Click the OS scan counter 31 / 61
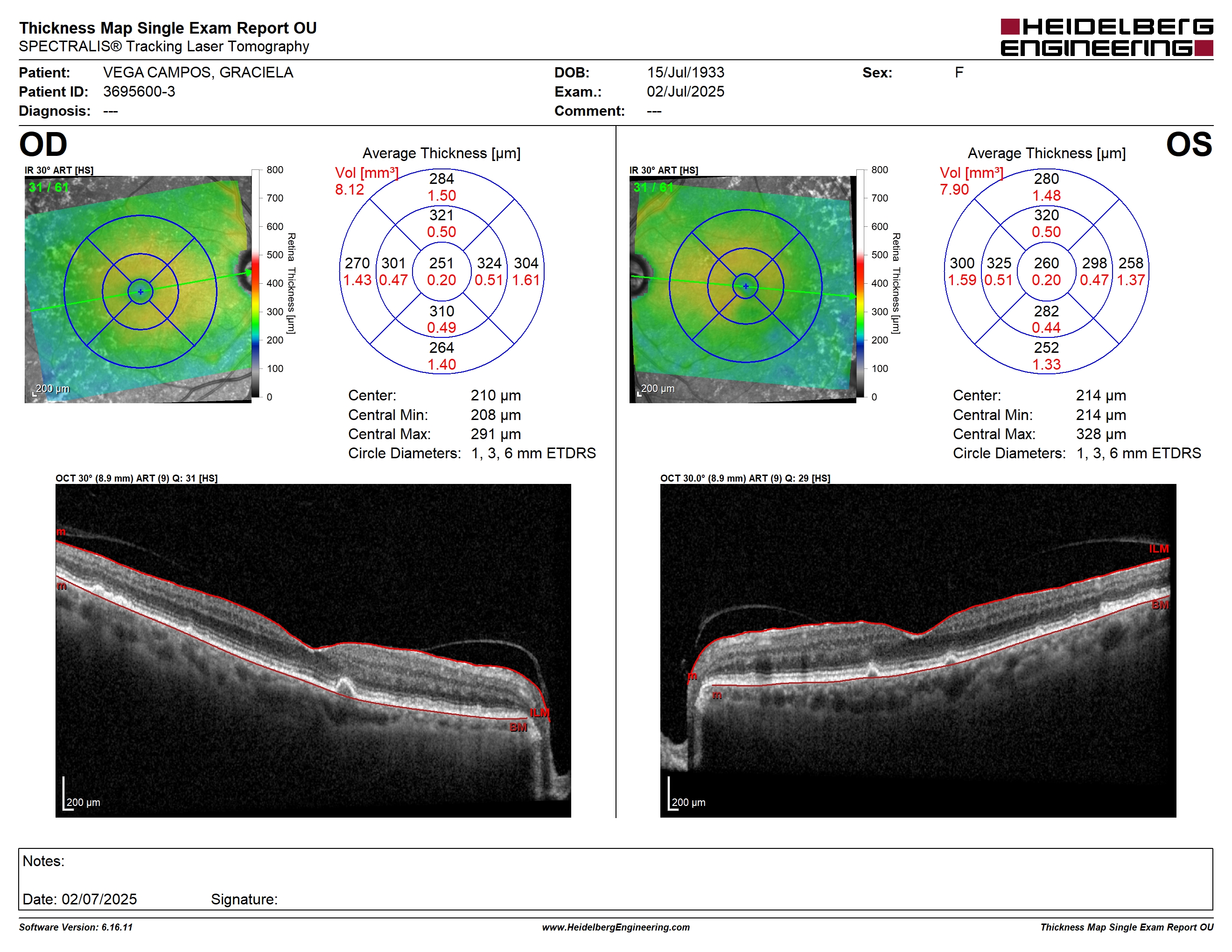This screenshot has height=952, width=1232. coord(653,187)
